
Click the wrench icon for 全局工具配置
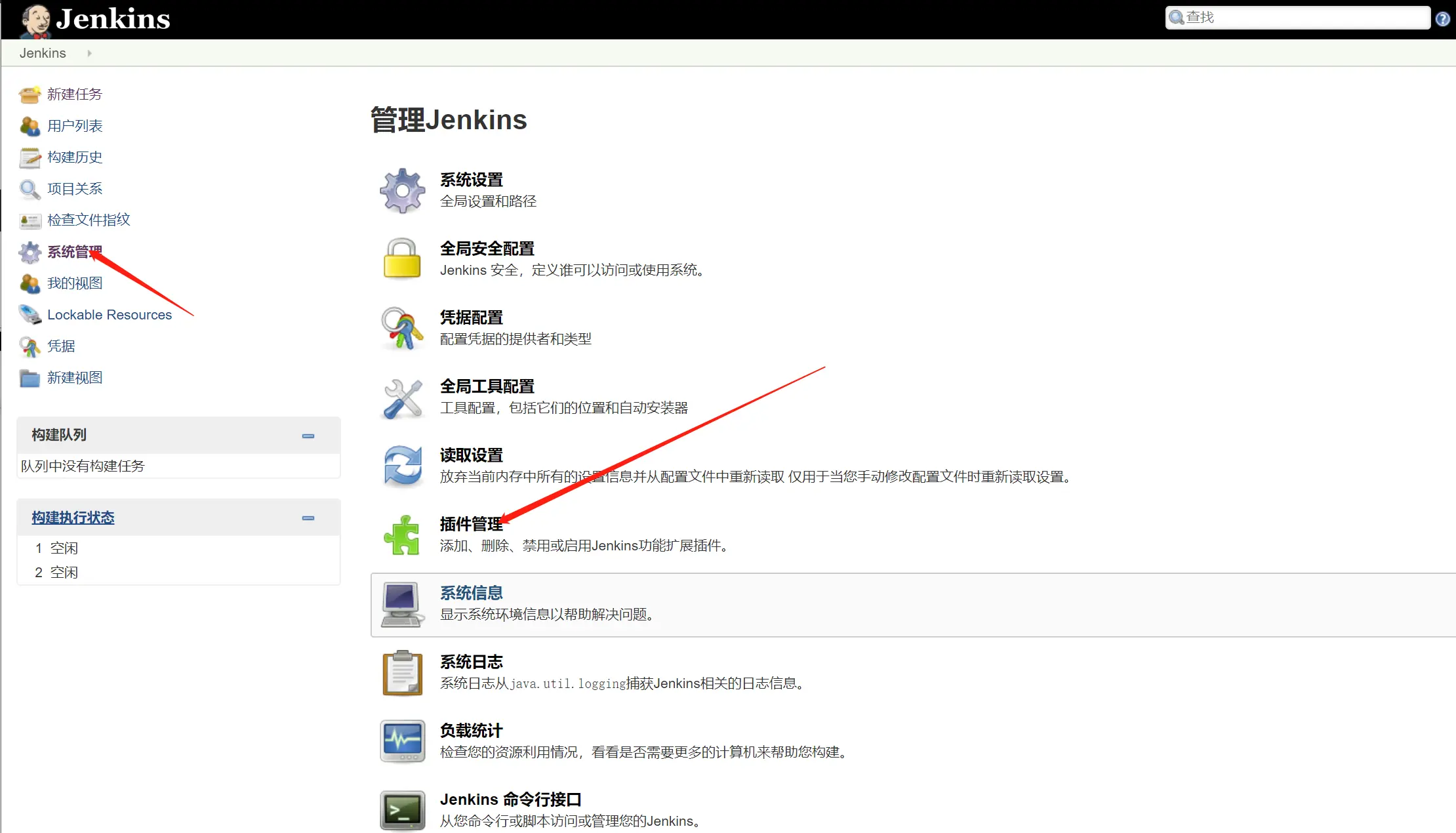[401, 397]
